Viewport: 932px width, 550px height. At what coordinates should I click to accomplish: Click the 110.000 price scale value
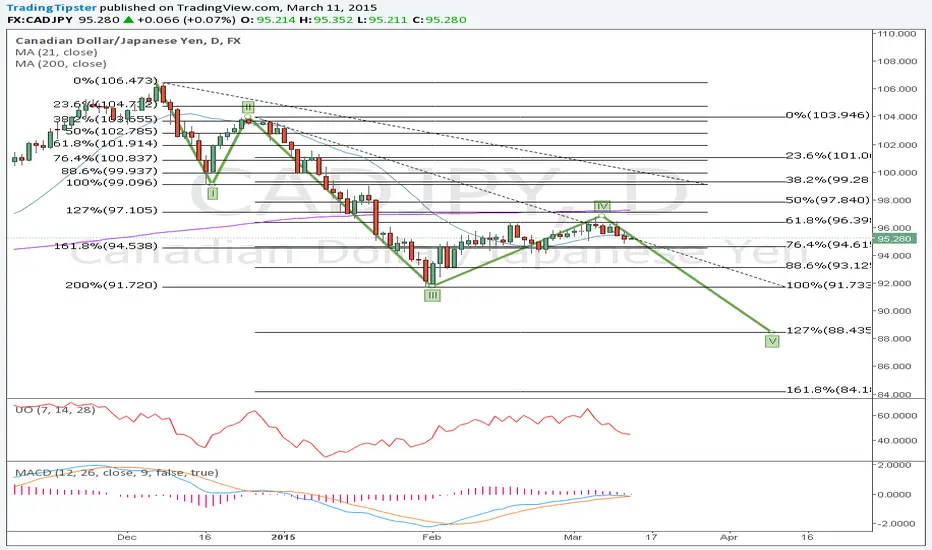(896, 34)
